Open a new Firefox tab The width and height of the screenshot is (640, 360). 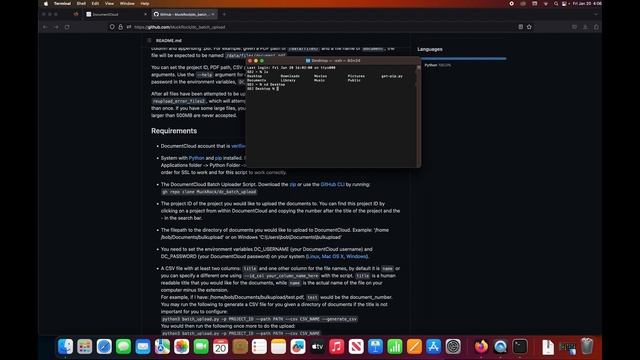224,14
